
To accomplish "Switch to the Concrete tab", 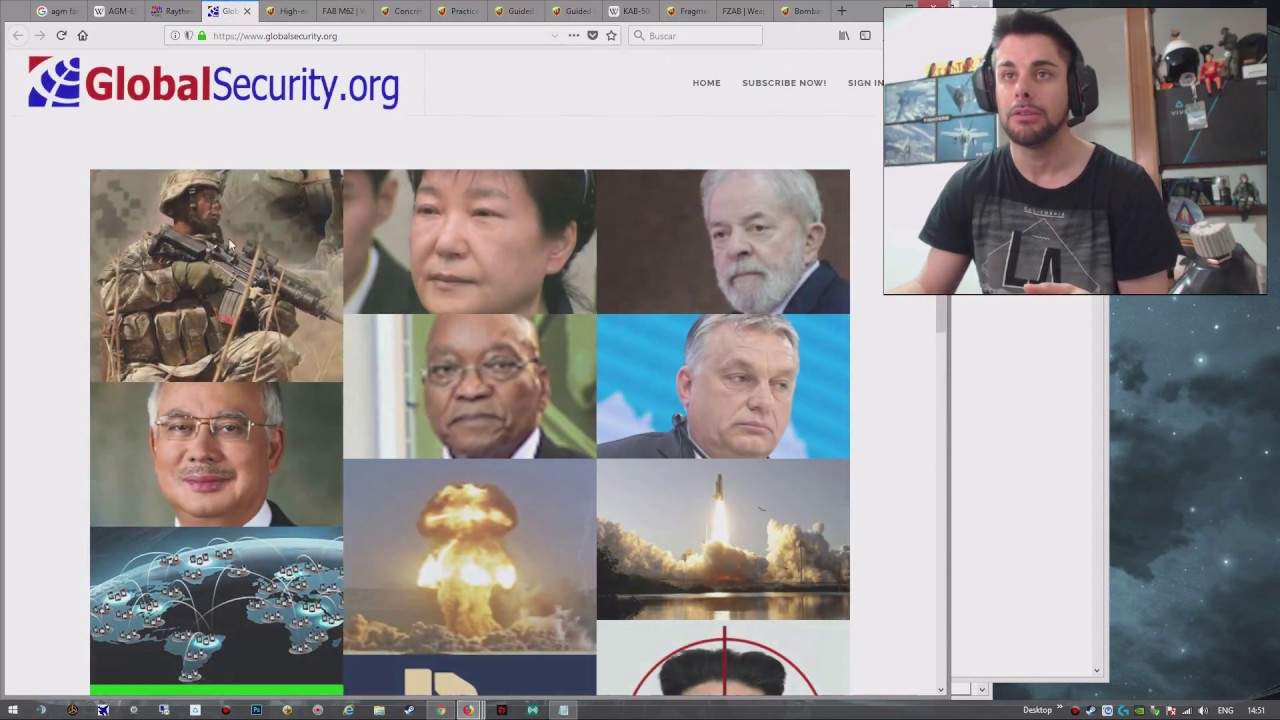I will click(x=402, y=11).
